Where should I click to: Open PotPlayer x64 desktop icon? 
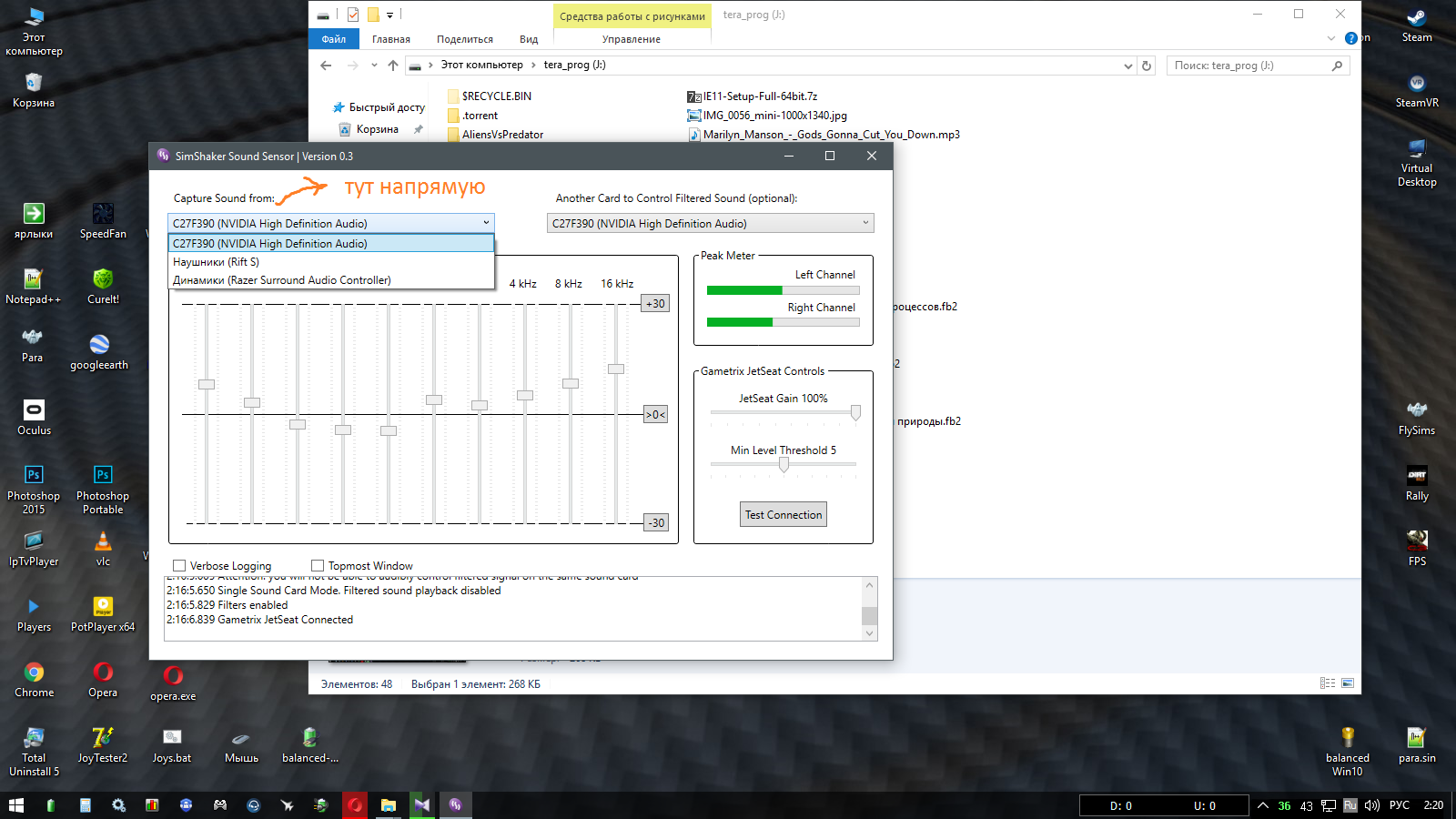103,614
